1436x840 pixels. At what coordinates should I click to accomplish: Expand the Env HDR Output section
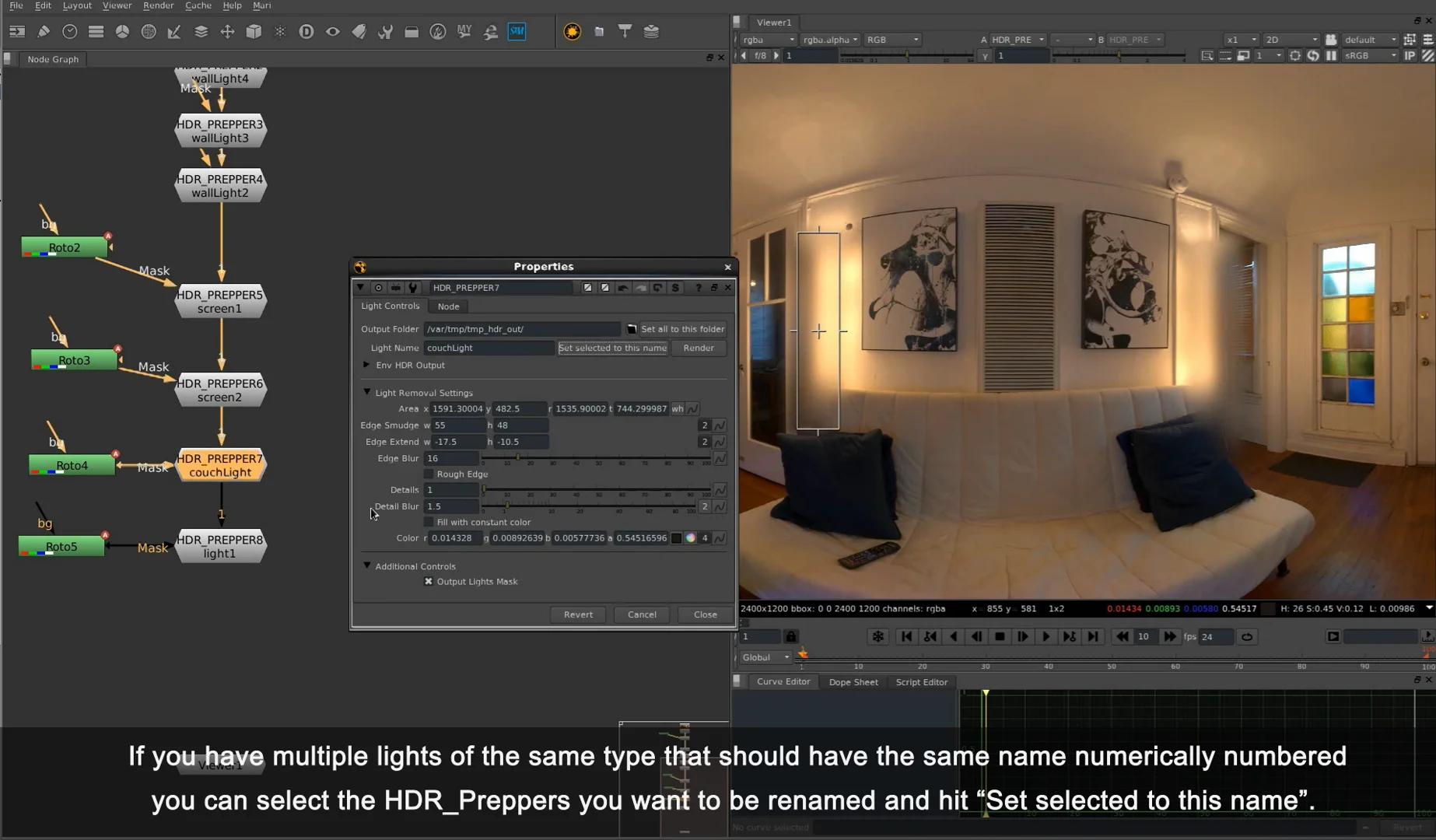366,365
